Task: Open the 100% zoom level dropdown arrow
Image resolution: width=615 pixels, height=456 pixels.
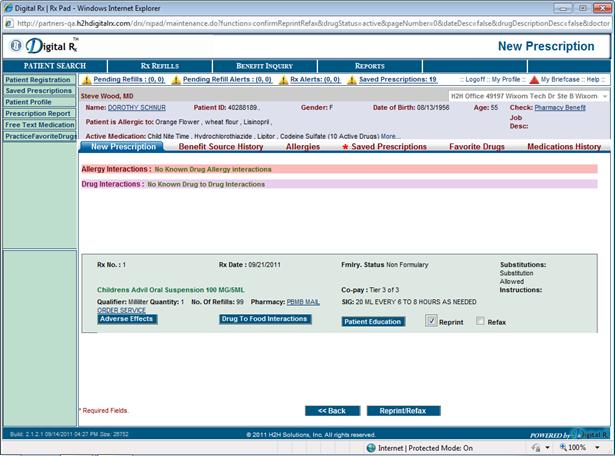Action: [x=598, y=448]
